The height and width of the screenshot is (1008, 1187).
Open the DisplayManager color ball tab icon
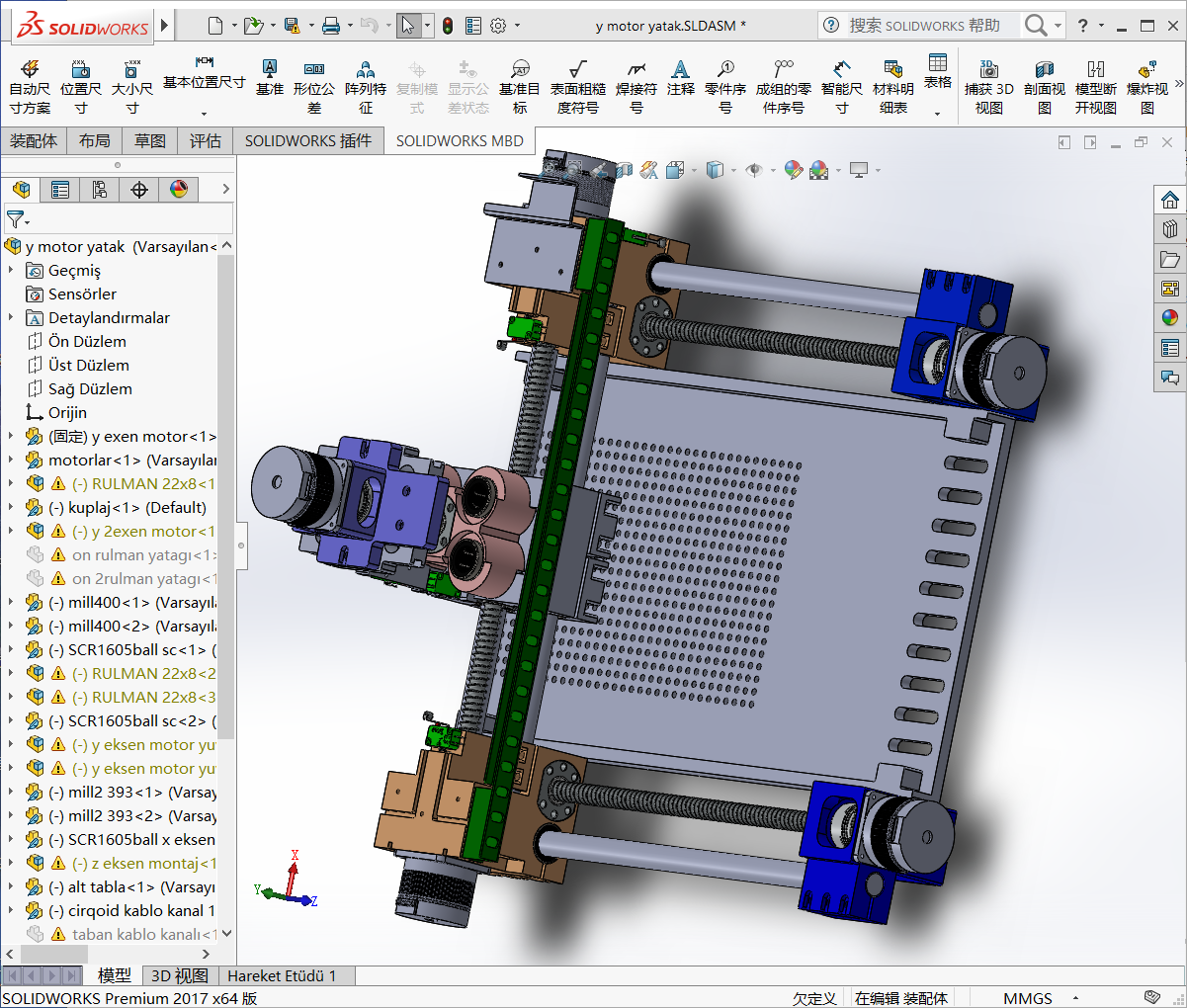click(x=179, y=189)
